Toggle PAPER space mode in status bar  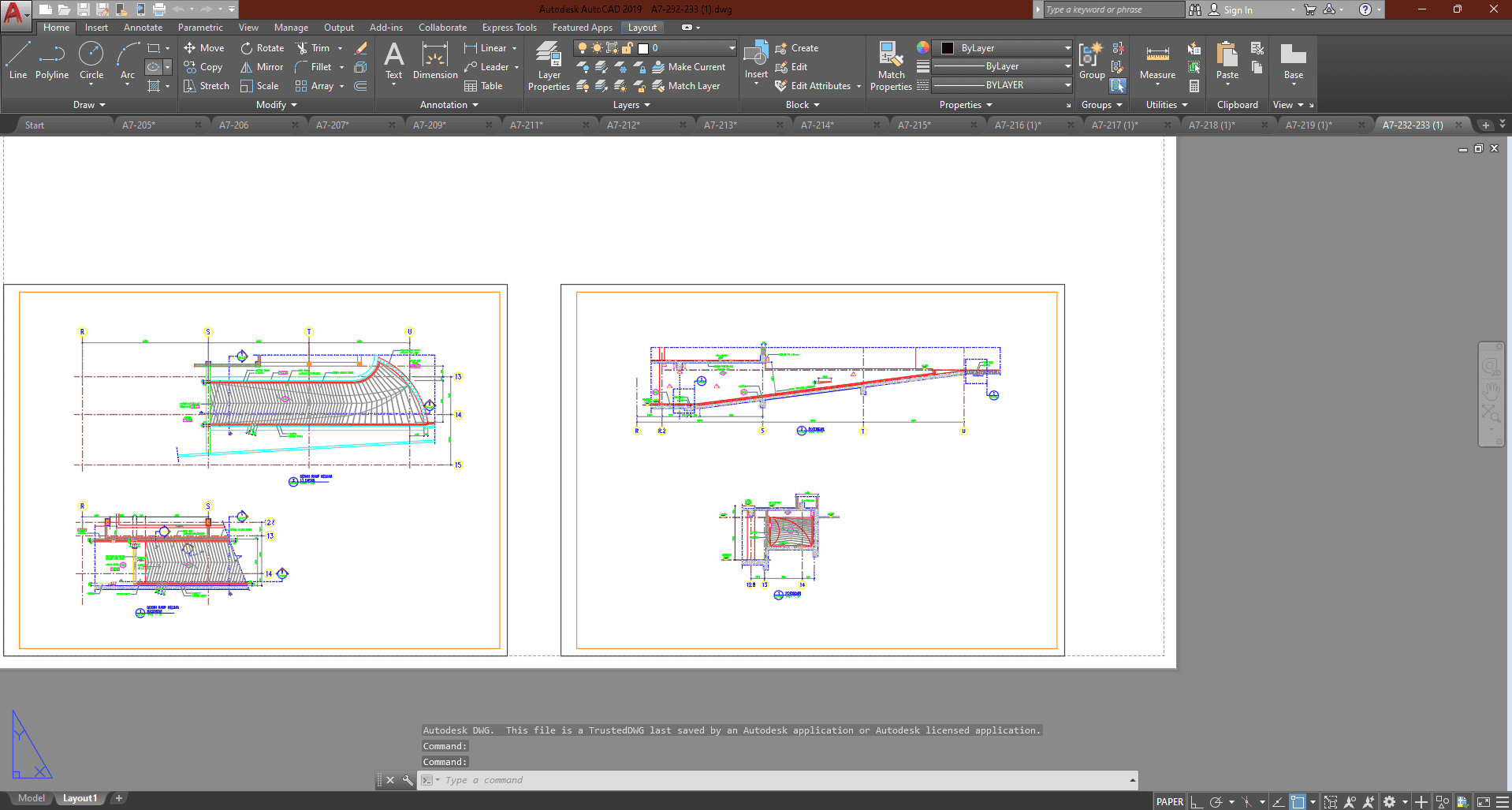[x=1169, y=801]
